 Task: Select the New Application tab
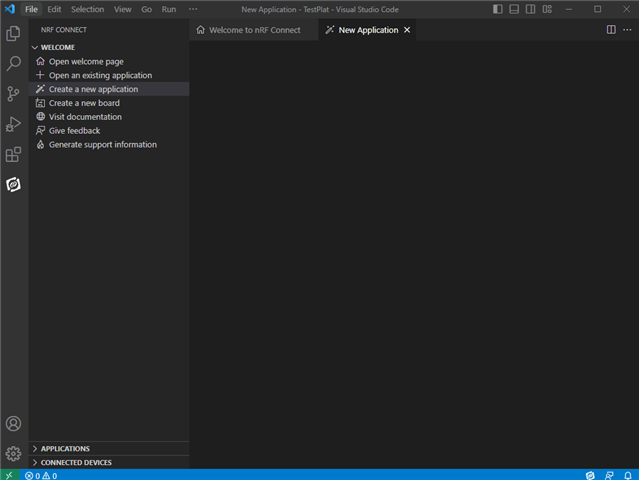pos(367,30)
